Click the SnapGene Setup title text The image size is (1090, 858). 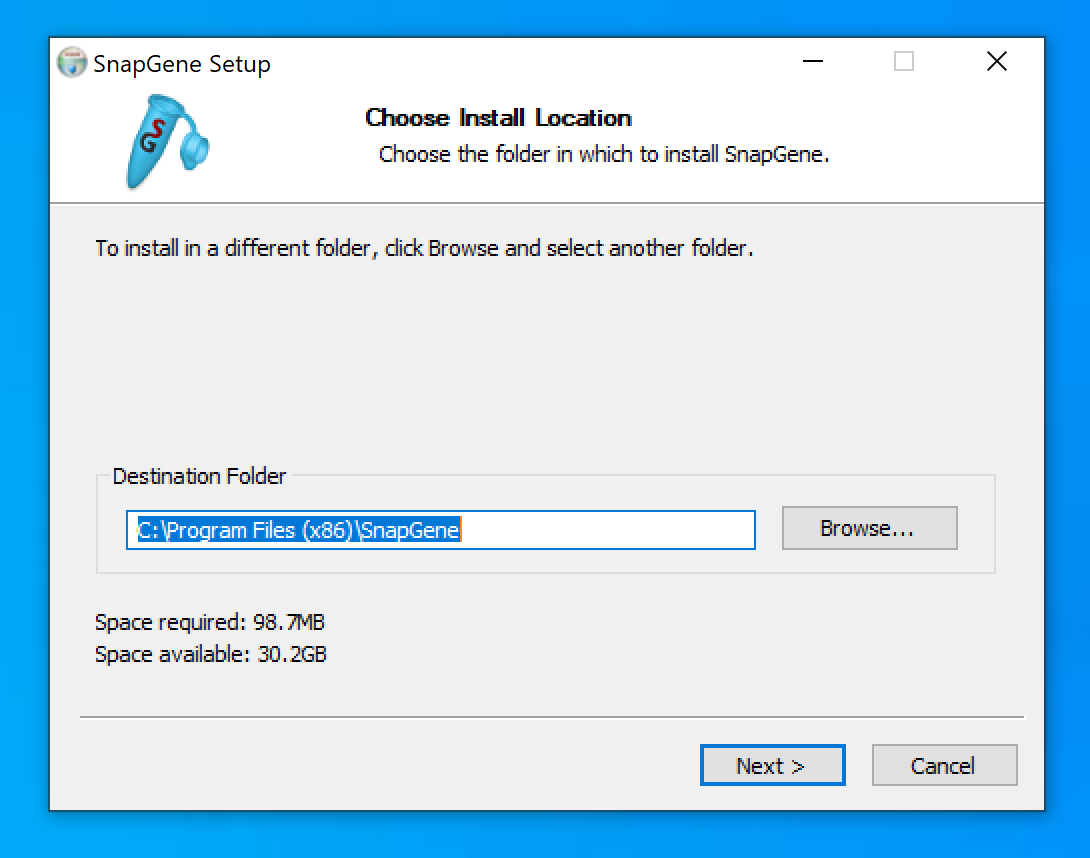click(182, 64)
